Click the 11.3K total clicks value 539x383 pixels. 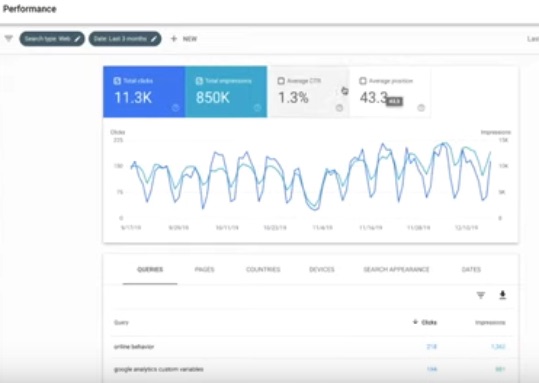coord(133,98)
